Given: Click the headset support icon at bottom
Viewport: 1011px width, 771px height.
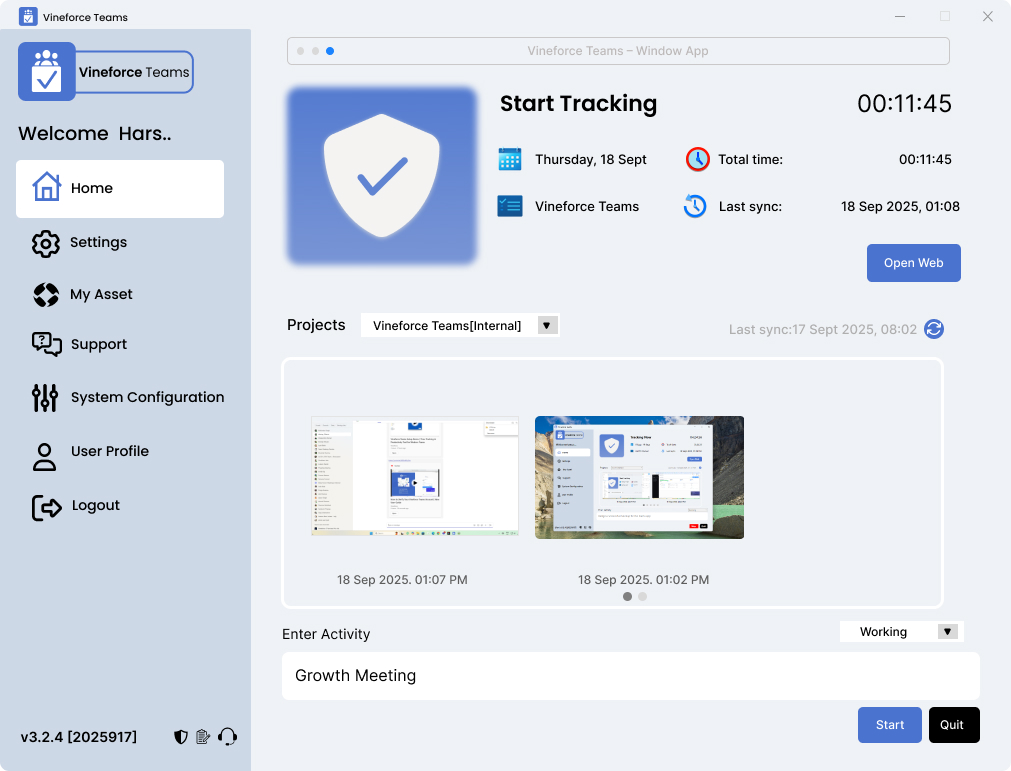Looking at the screenshot, I should point(228,736).
